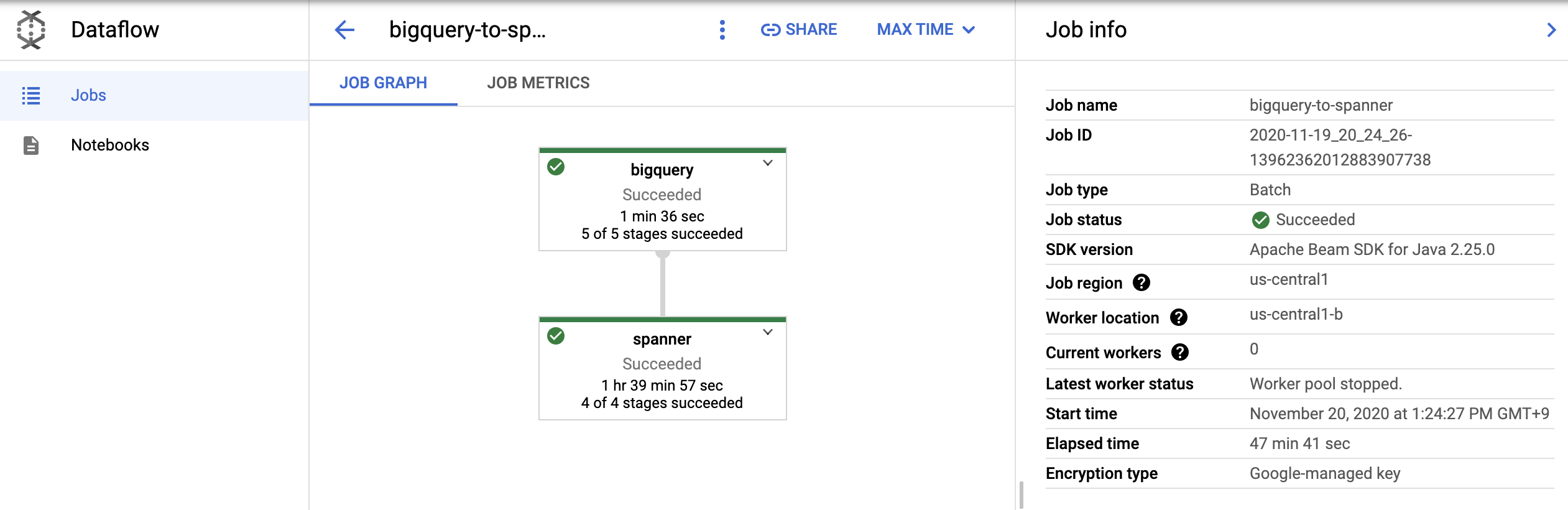Screen dimensions: 1568x510
Task: Click 'Worker pool stopped.' status text
Action: pos(1326,384)
